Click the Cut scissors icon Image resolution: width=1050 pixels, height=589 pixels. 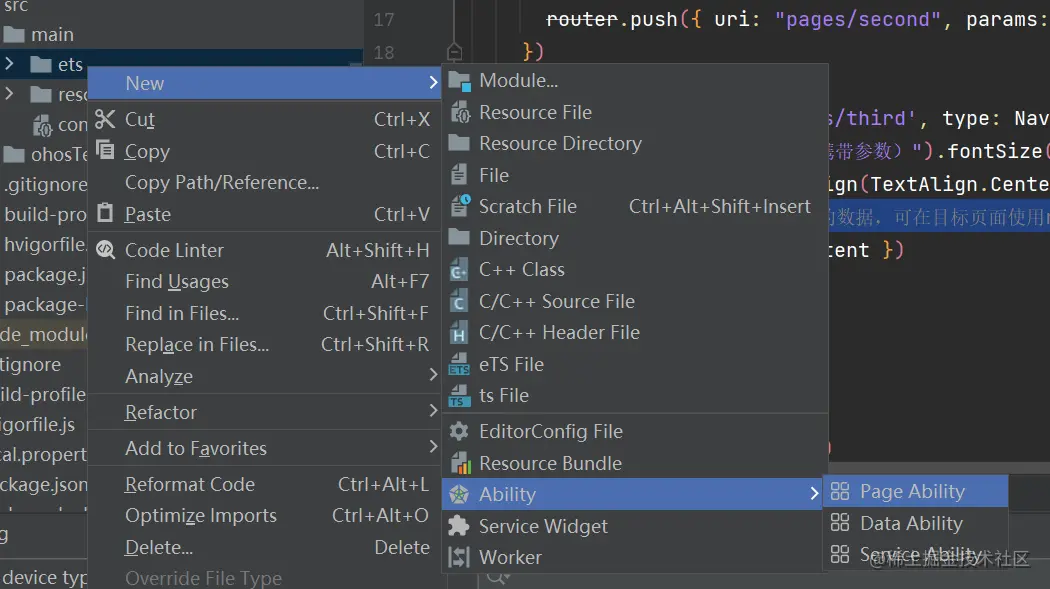[x=105, y=119]
